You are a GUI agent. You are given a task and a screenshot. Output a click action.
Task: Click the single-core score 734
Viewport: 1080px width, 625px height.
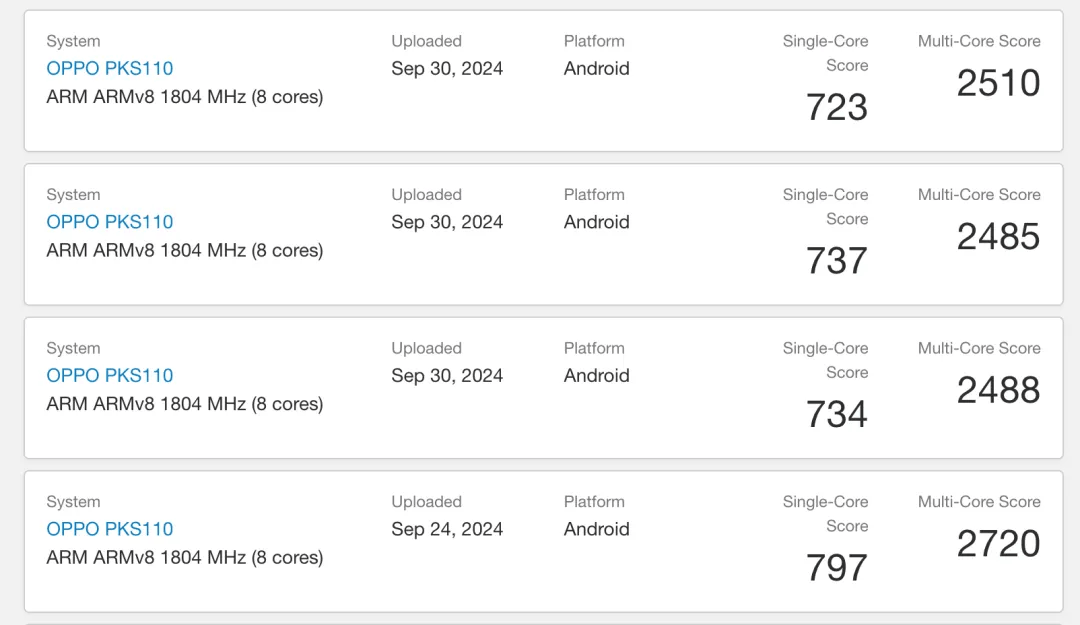[x=837, y=414]
